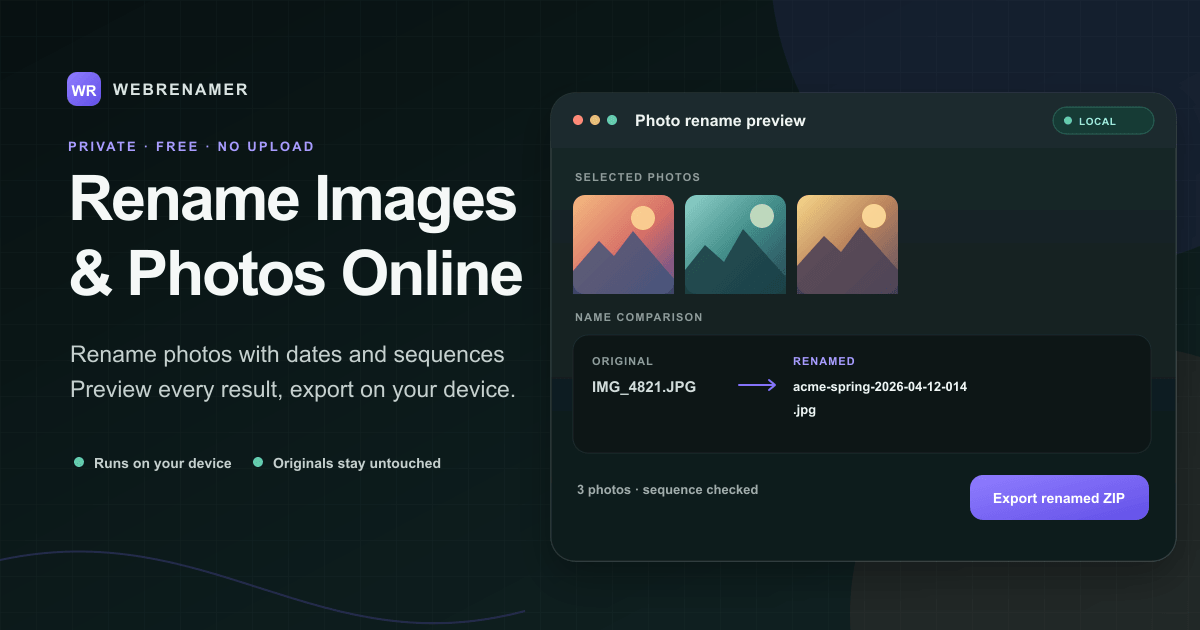The image size is (1200, 630).
Task: Select the teal mountain photo thumbnail
Action: (x=735, y=244)
